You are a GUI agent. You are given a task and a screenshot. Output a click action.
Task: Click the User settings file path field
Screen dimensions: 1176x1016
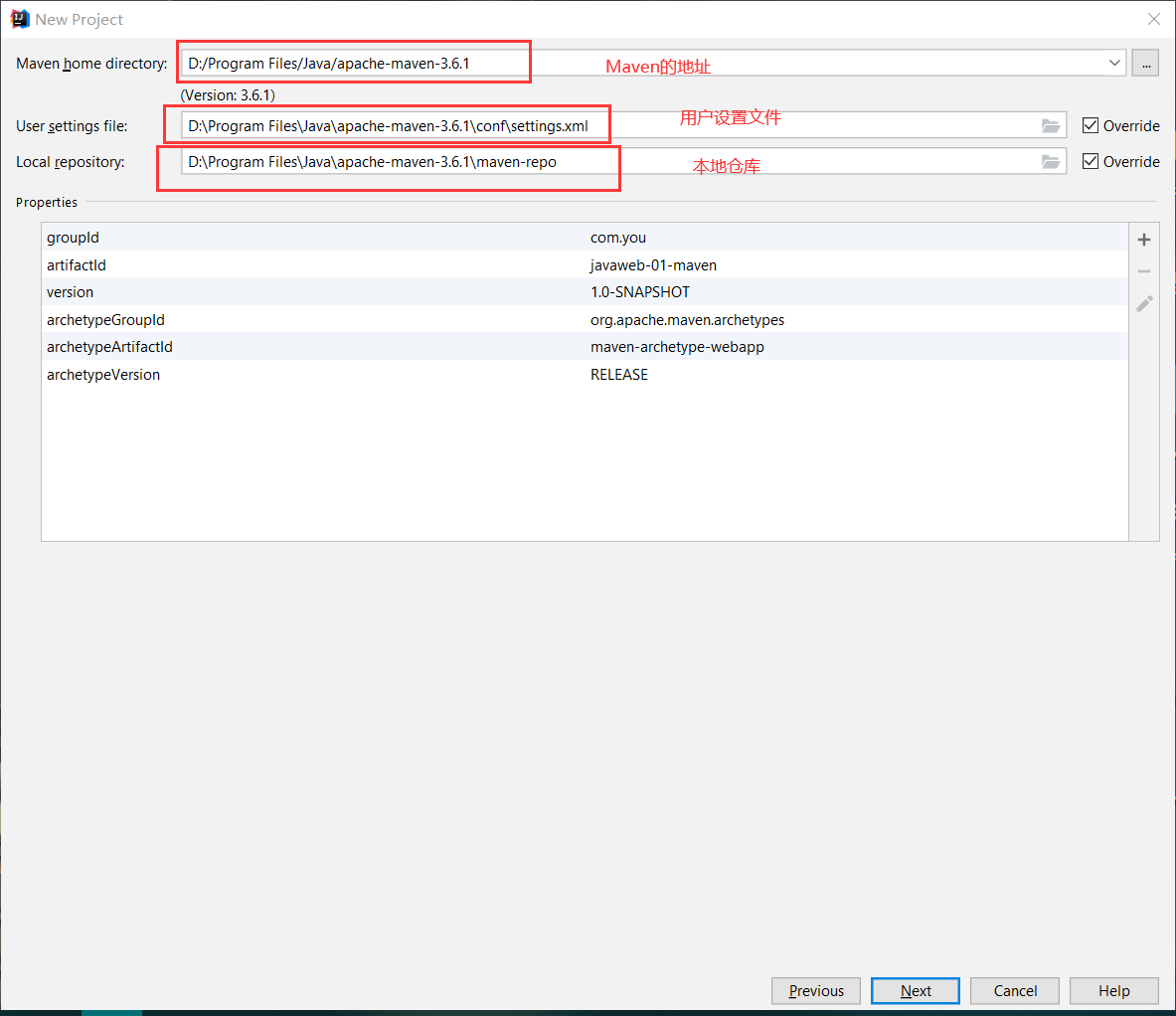click(623, 125)
